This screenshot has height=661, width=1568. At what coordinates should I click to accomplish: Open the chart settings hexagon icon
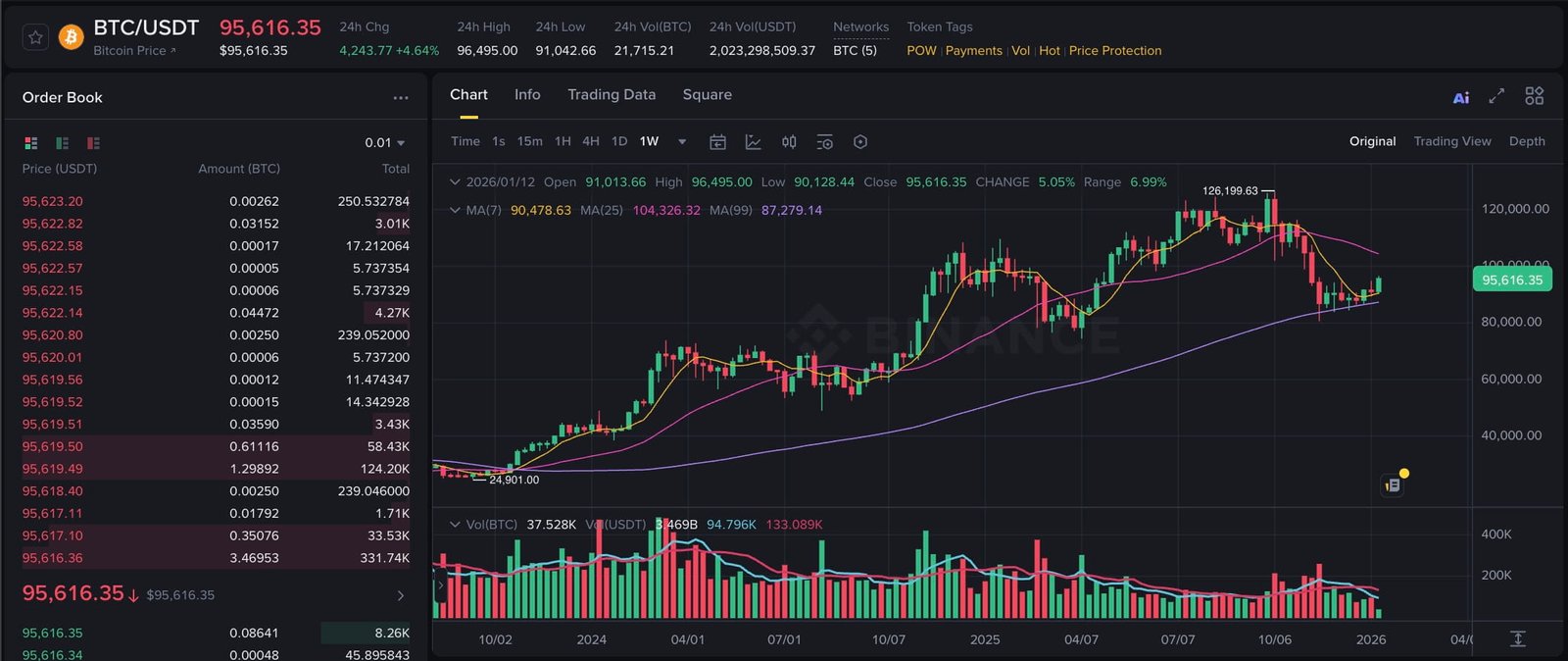click(860, 142)
